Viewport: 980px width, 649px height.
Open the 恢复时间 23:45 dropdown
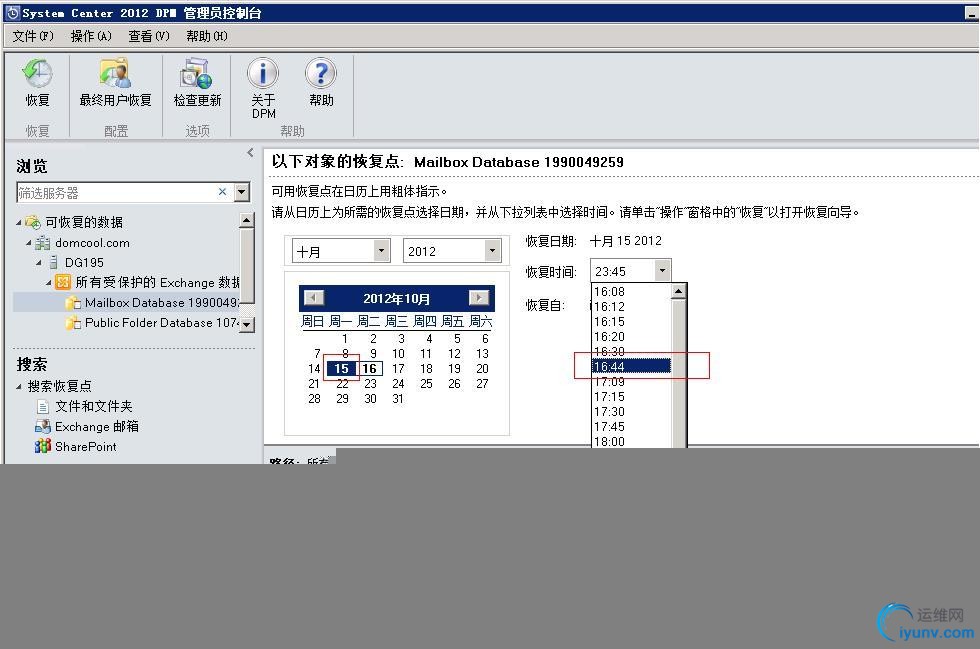point(662,271)
